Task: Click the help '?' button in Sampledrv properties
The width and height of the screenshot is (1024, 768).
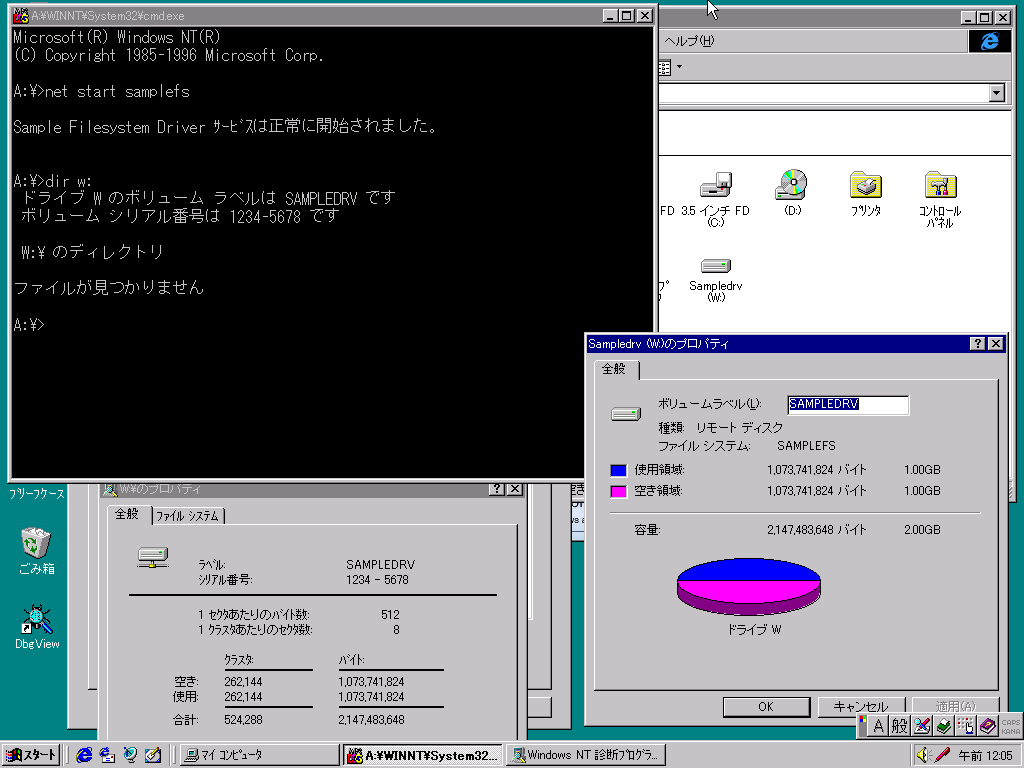Action: pyautogui.click(x=977, y=344)
